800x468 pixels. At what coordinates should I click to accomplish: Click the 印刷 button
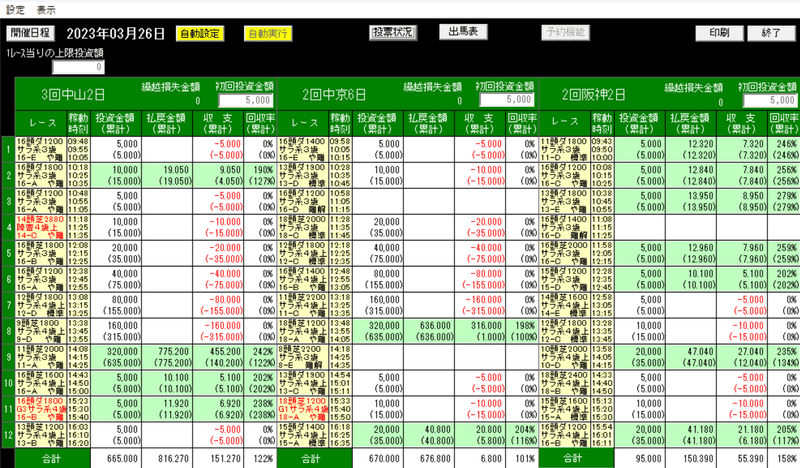coord(719,33)
